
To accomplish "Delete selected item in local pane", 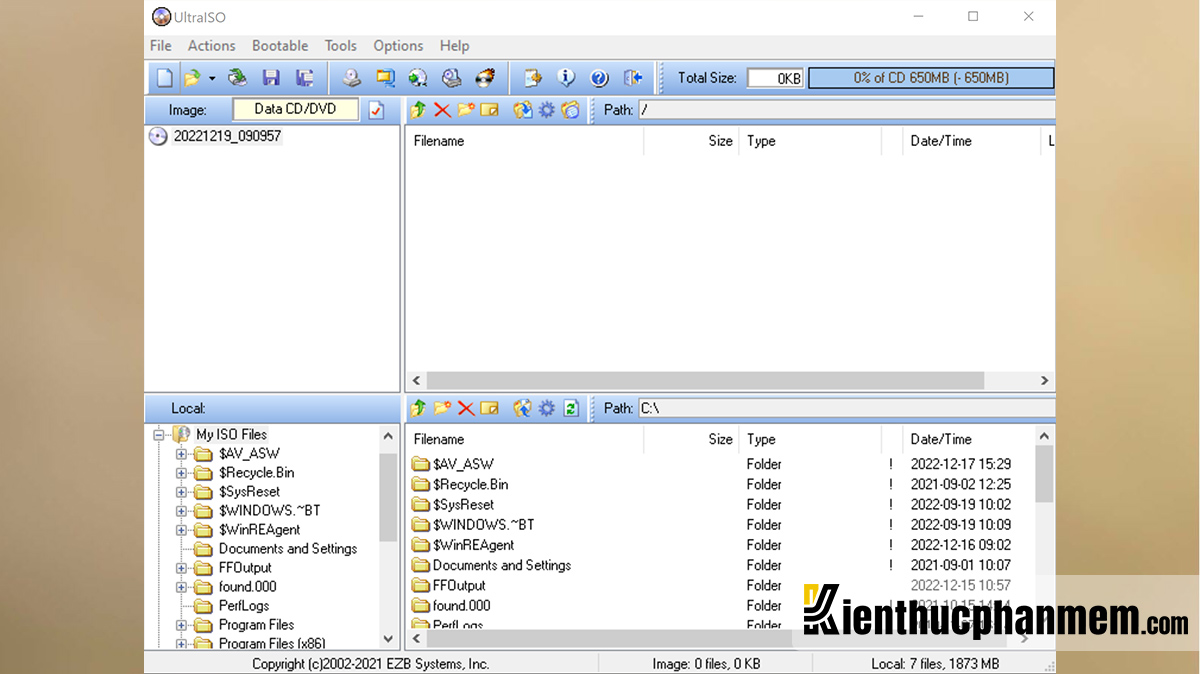I will click(466, 408).
